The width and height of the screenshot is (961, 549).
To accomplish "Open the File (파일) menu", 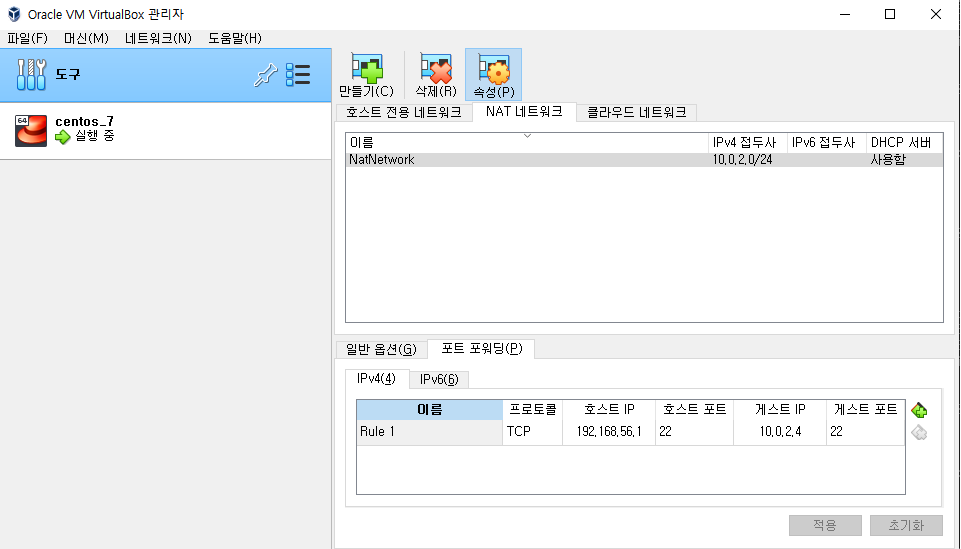I will (28, 38).
